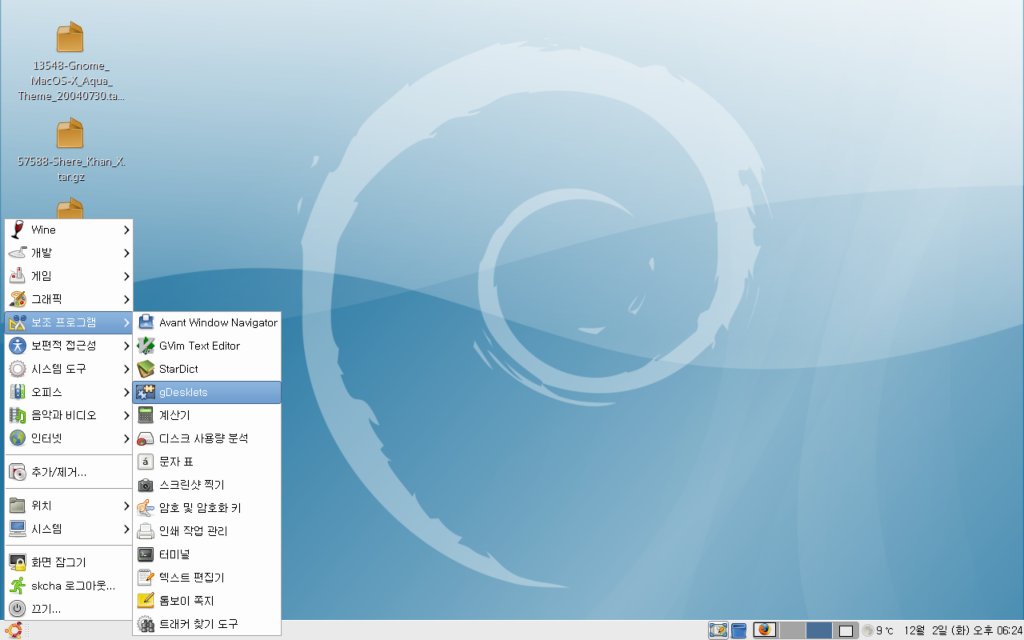Click the panel clock showing 오후 06:24
1024x640 pixels.
pos(963,631)
